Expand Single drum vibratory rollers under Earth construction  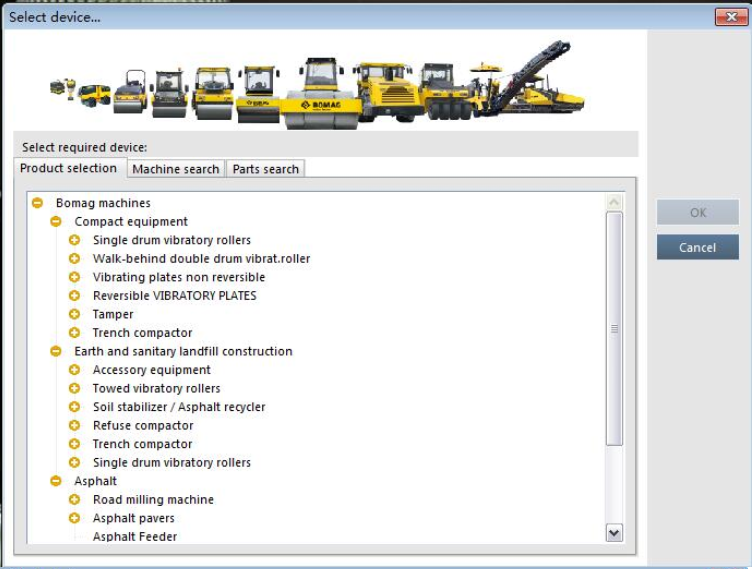click(74, 462)
